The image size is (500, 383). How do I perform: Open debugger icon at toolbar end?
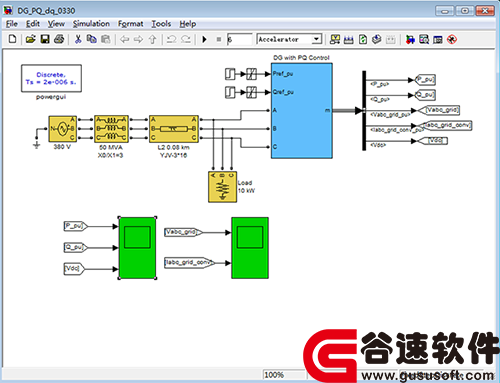(x=452, y=39)
